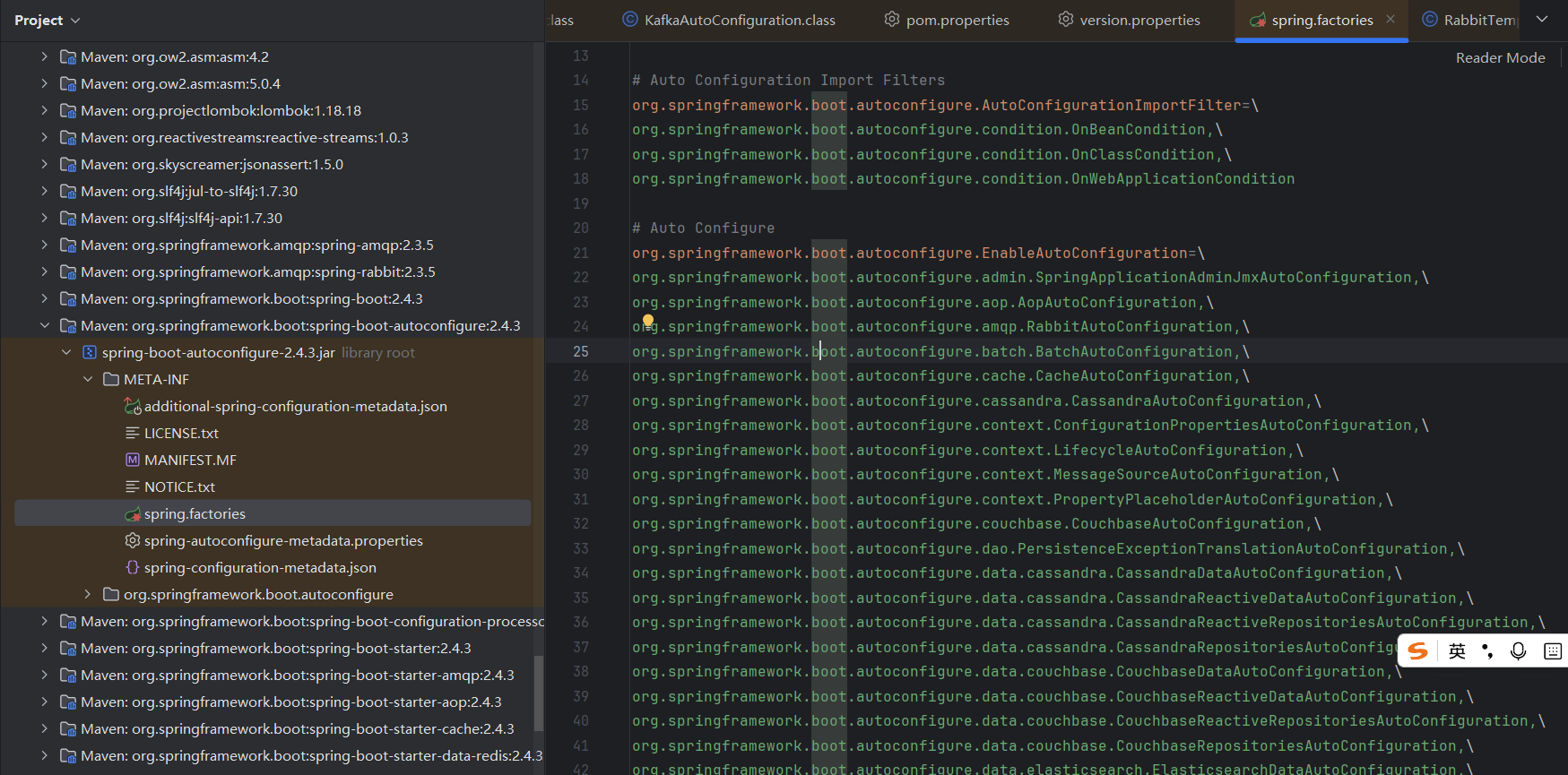Screen dimensions: 1568x775
Task: Close the spring.factories tab
Action: pos(1390,19)
